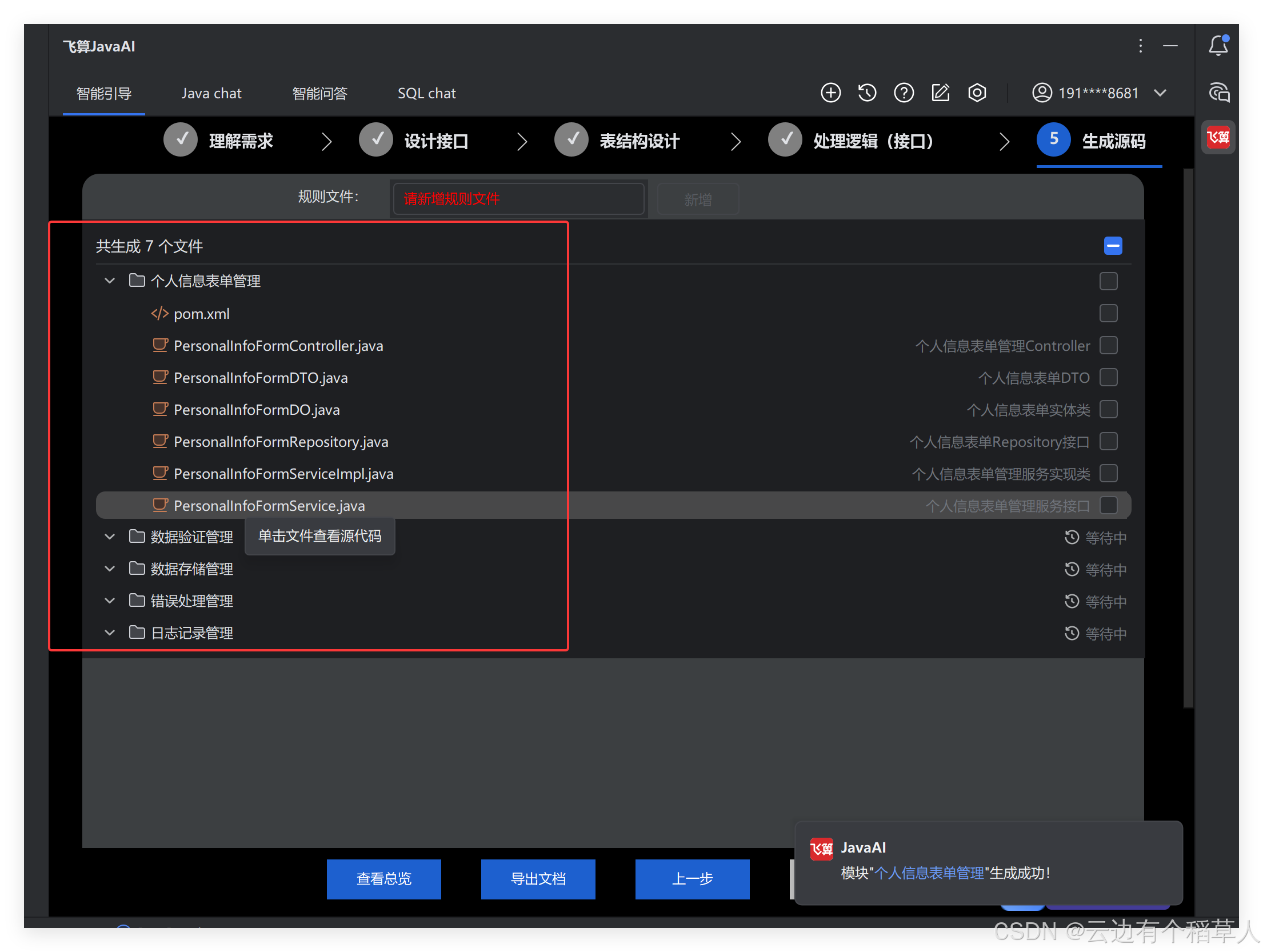
Task: Click the red Feisuan sidebar icon
Action: 1218,137
